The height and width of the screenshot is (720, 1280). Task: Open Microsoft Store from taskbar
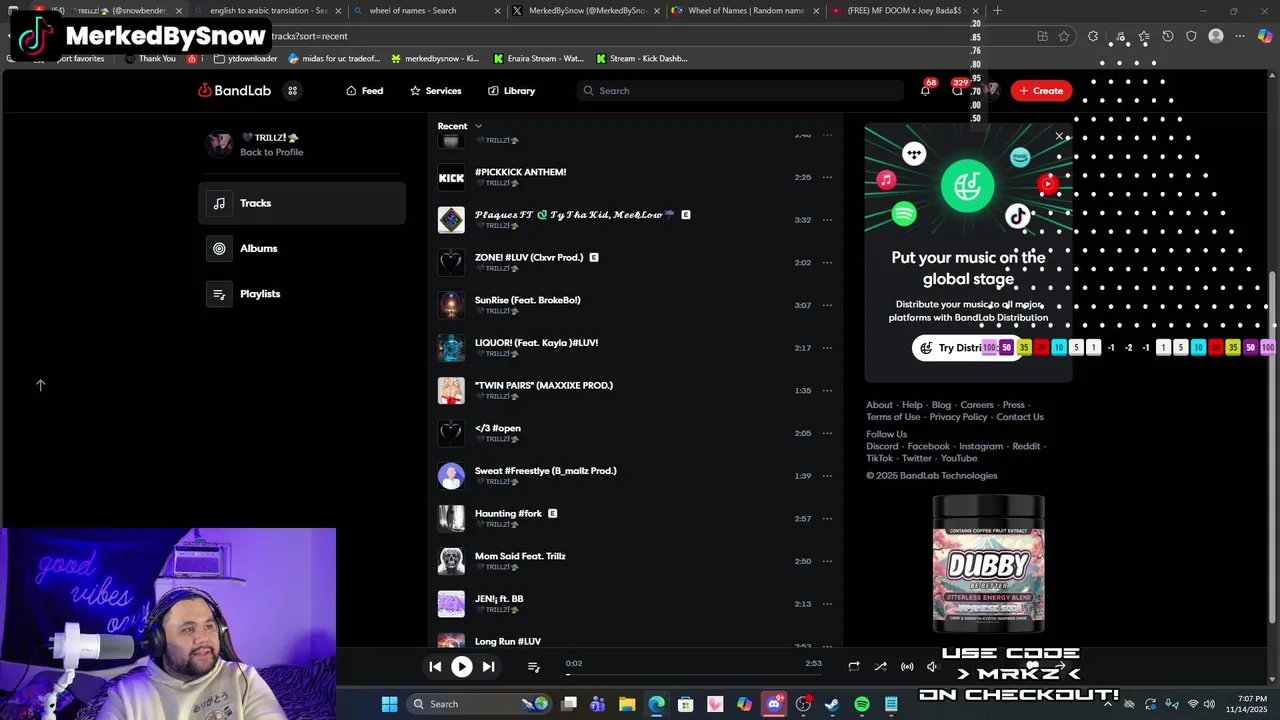pos(686,704)
